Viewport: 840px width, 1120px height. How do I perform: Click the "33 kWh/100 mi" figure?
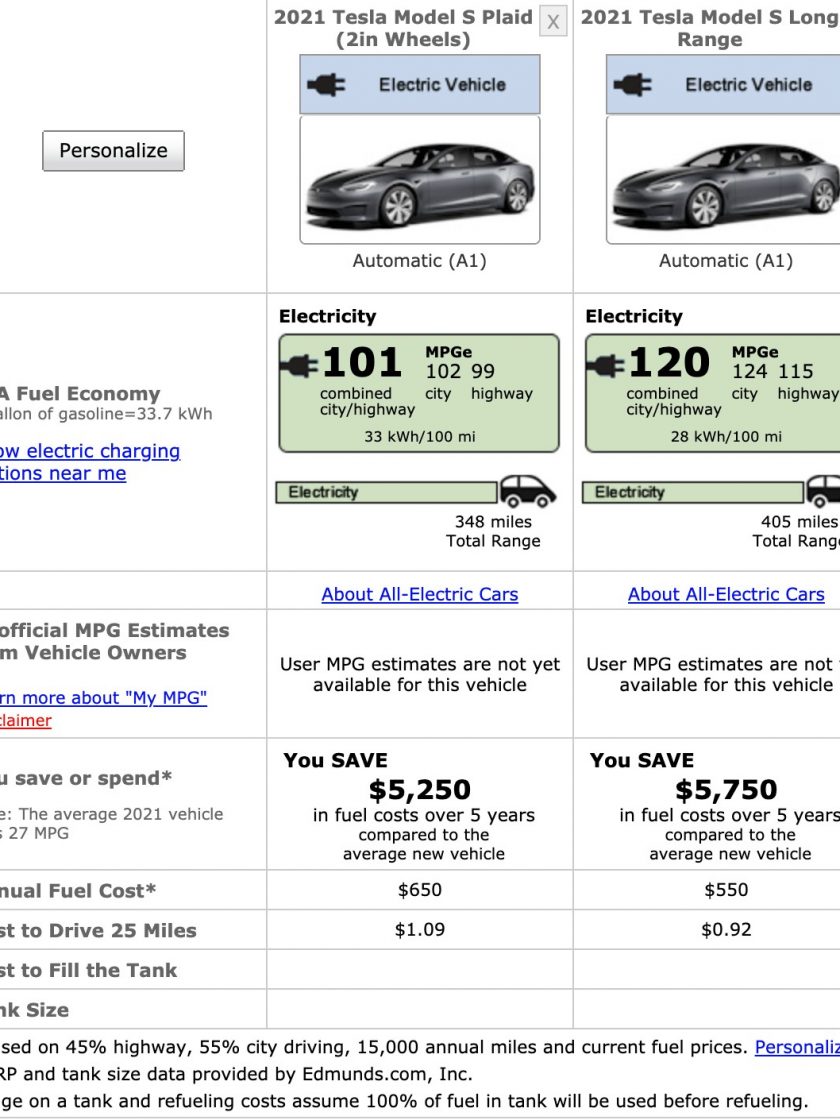click(x=420, y=436)
